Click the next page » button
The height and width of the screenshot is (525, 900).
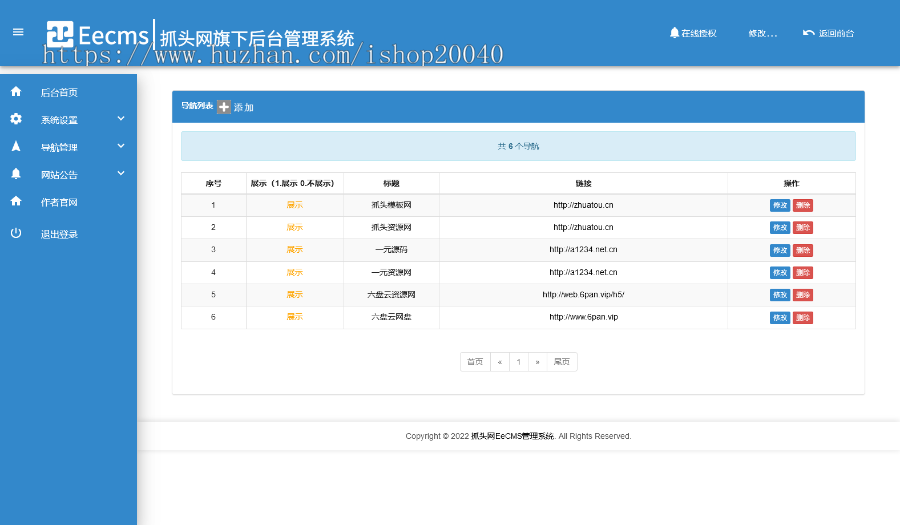(x=538, y=362)
